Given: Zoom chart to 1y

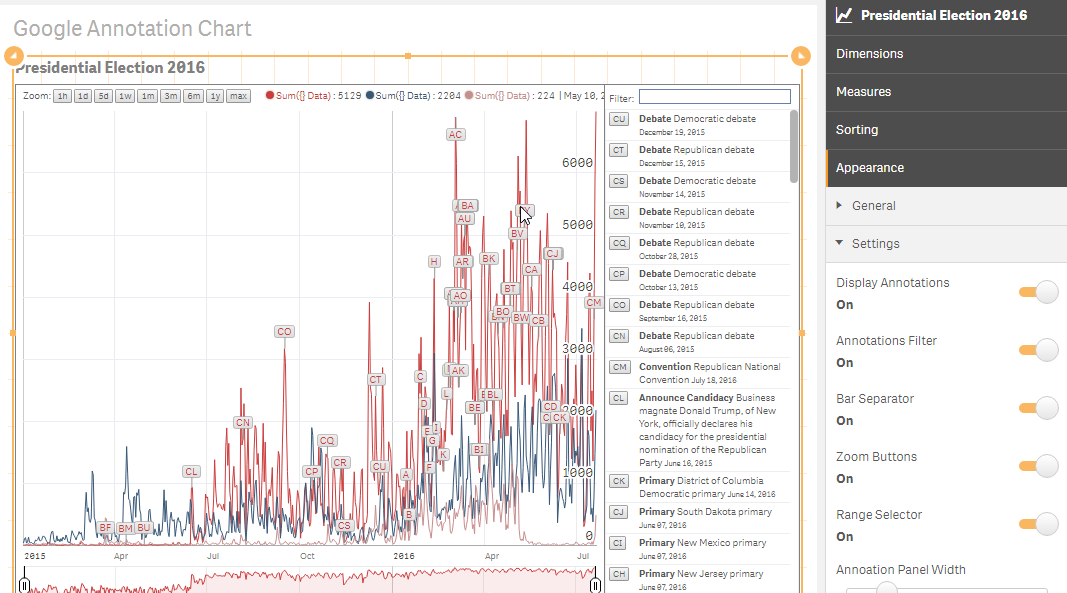Looking at the screenshot, I should 215,96.
